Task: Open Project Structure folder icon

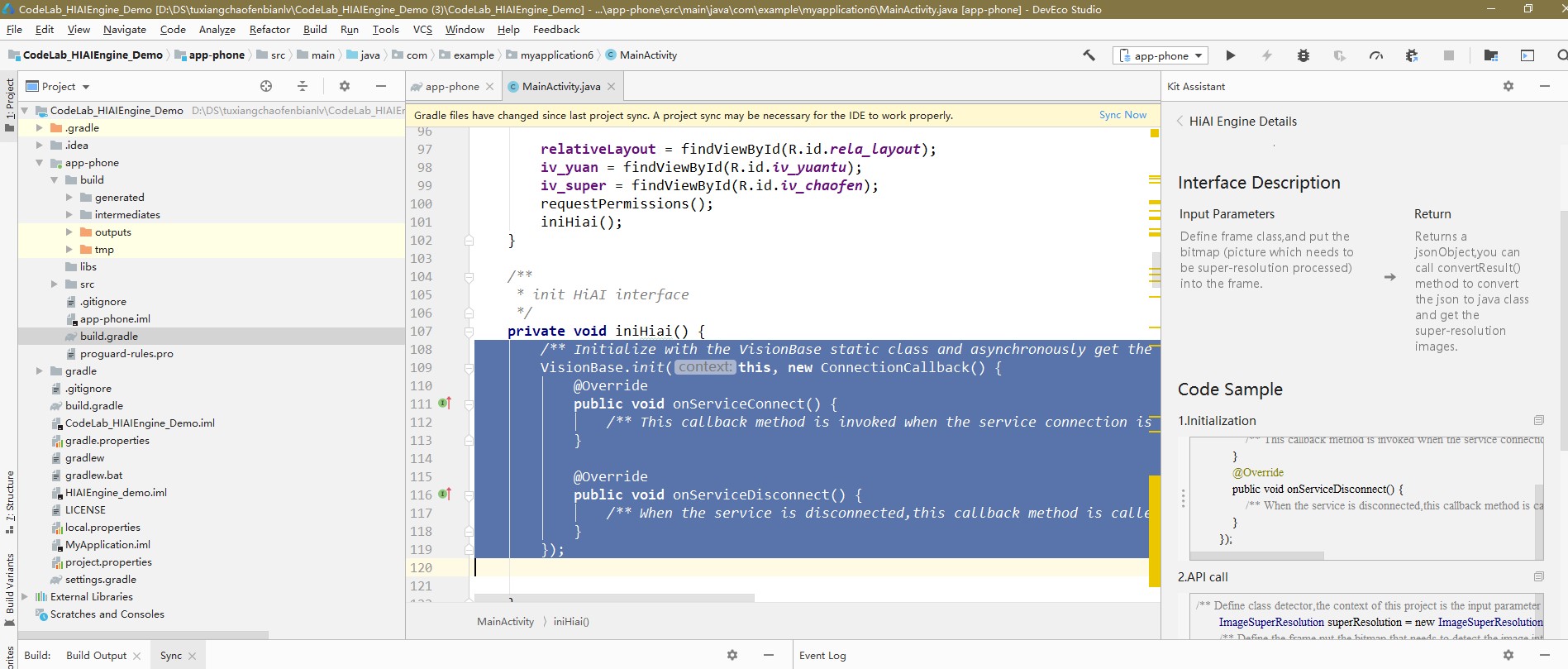Action: (x=1491, y=55)
